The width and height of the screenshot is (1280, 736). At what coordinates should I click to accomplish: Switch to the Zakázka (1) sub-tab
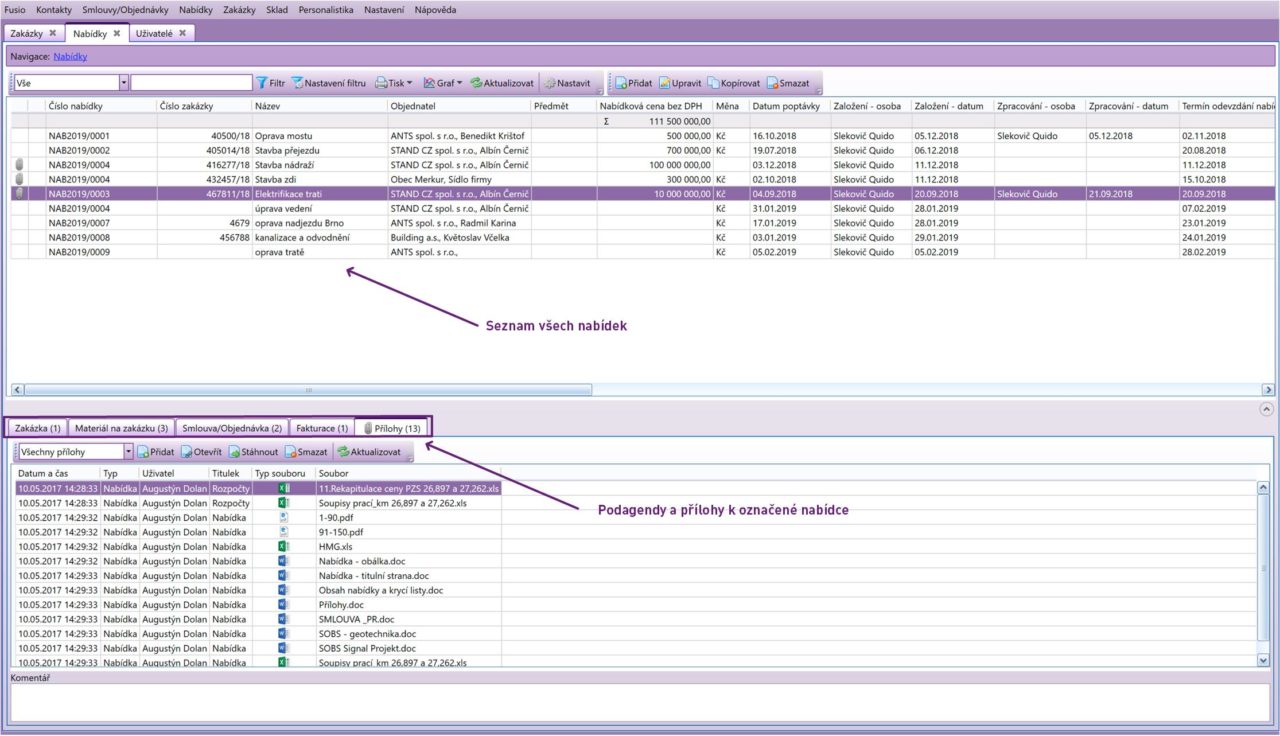click(38, 428)
